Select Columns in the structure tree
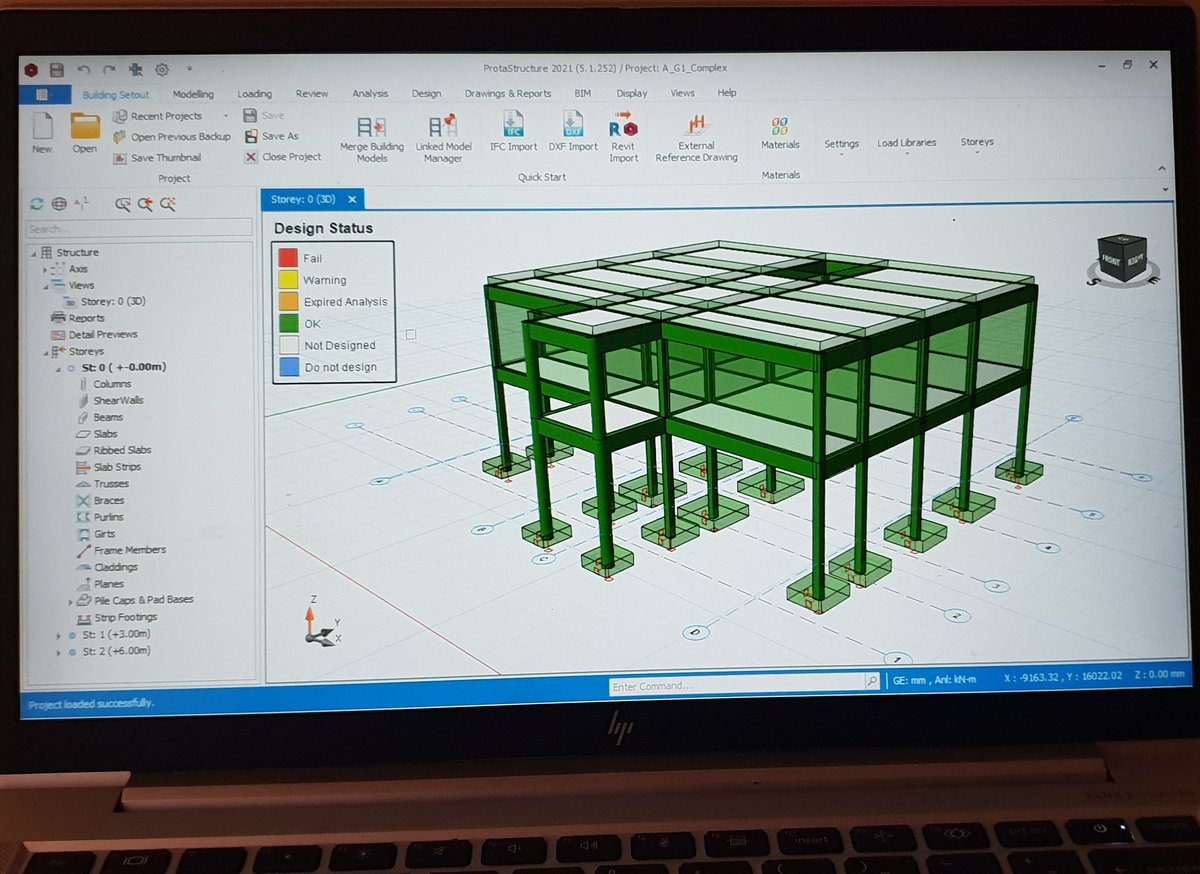The height and width of the screenshot is (874, 1200). point(112,384)
